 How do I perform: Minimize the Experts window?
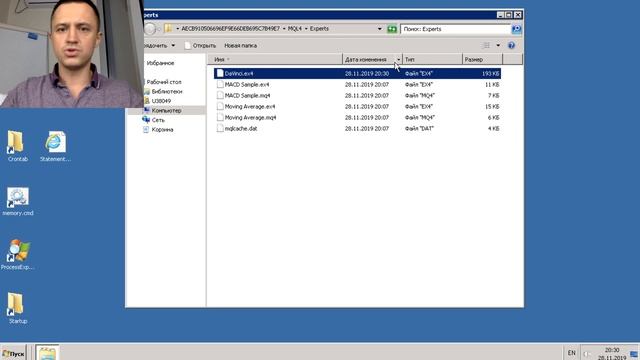[x=500, y=15]
